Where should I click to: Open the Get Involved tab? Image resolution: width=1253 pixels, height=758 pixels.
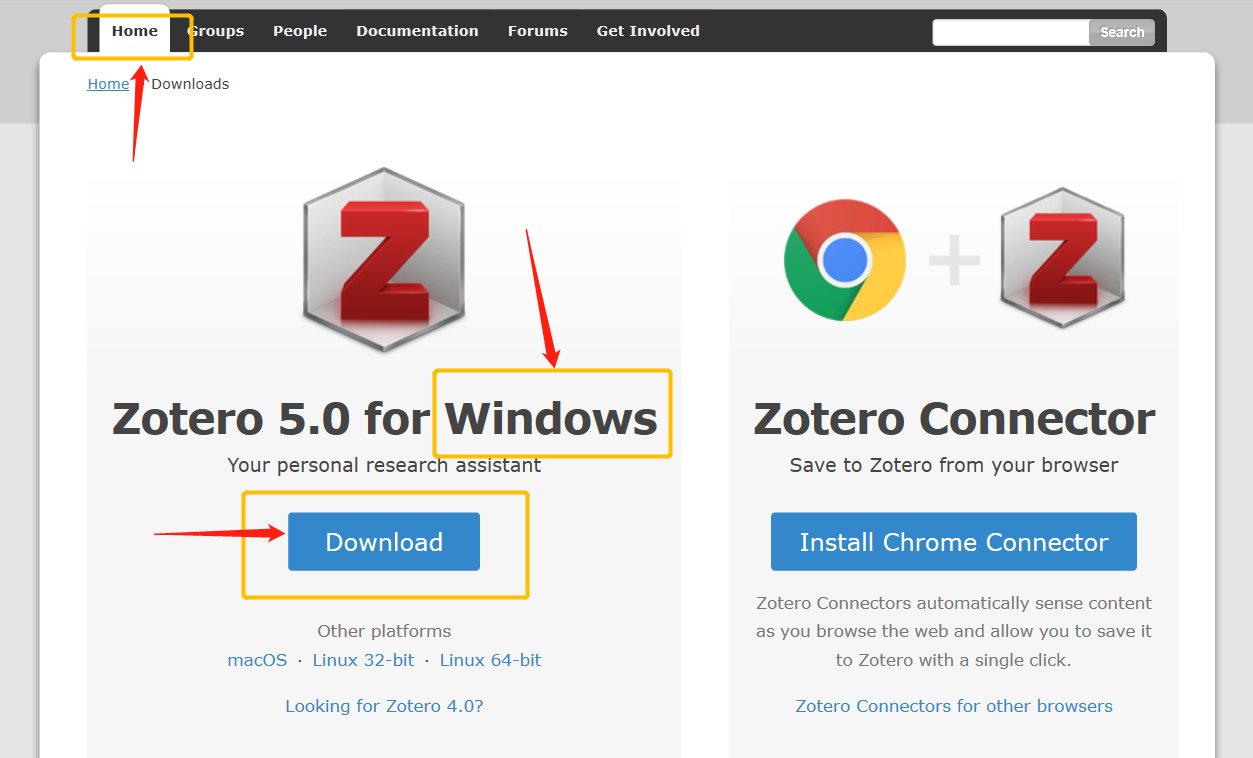click(x=648, y=31)
